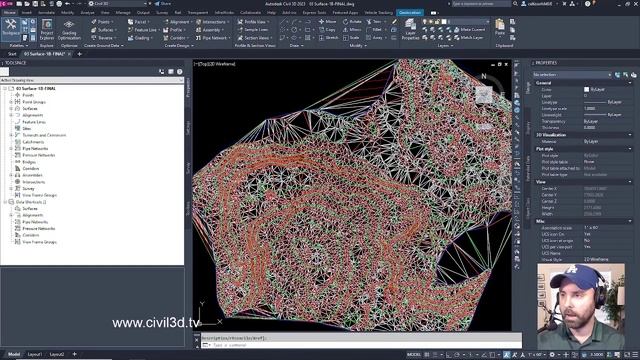Click the Pipe Network ribbon button
The width and height of the screenshot is (640, 360).
(212, 38)
